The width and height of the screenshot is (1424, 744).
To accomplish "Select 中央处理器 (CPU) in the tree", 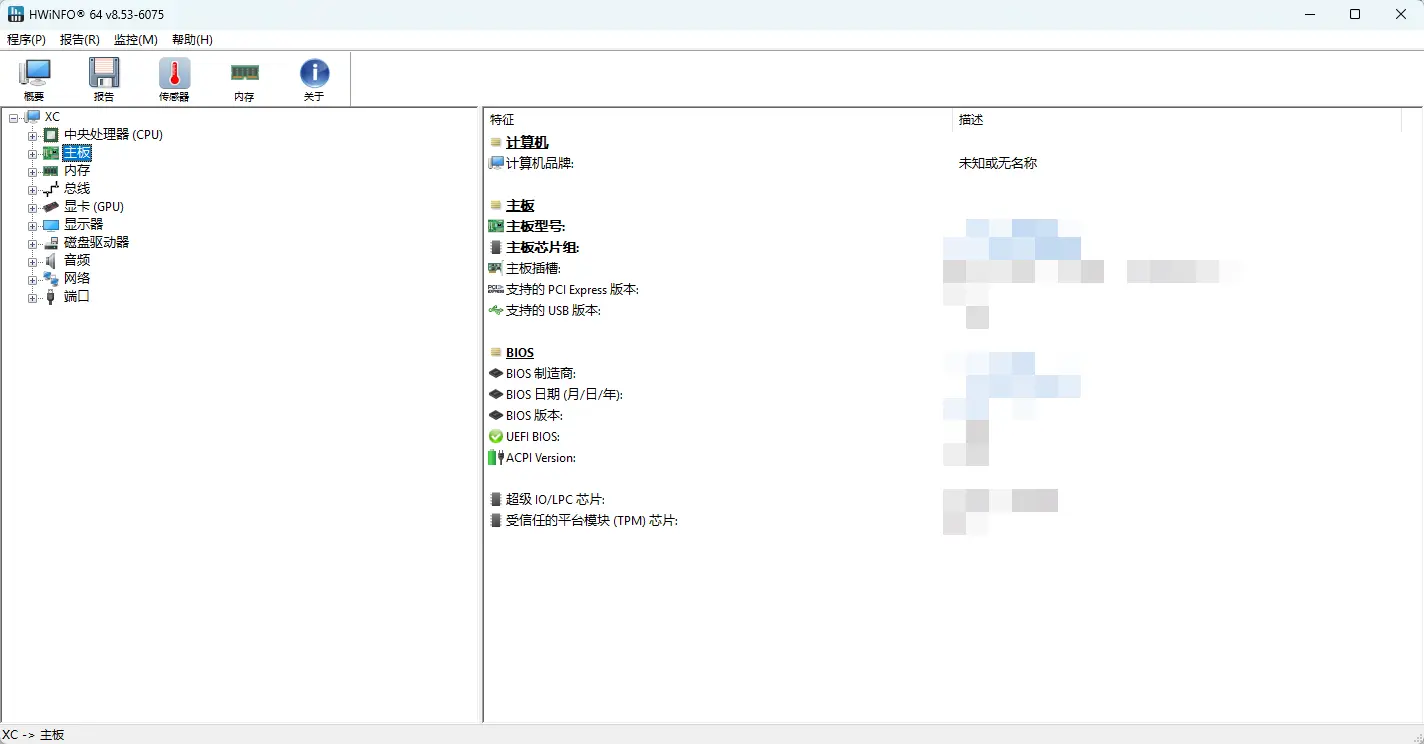I will [x=113, y=134].
